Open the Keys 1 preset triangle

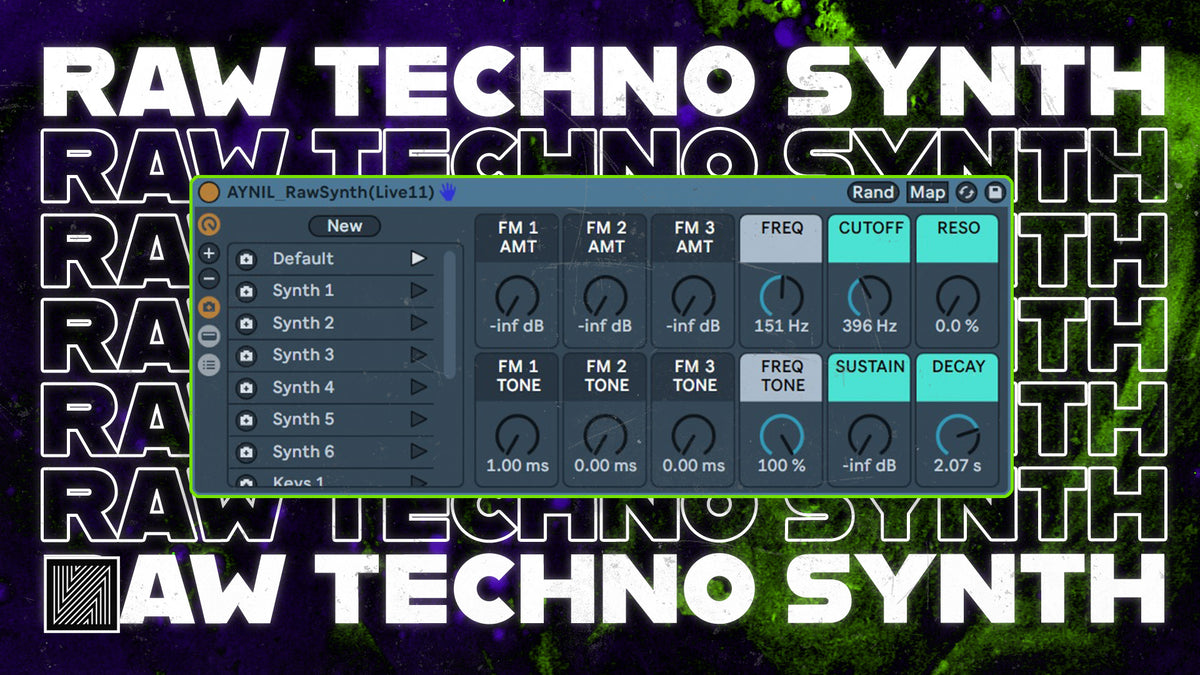(418, 483)
